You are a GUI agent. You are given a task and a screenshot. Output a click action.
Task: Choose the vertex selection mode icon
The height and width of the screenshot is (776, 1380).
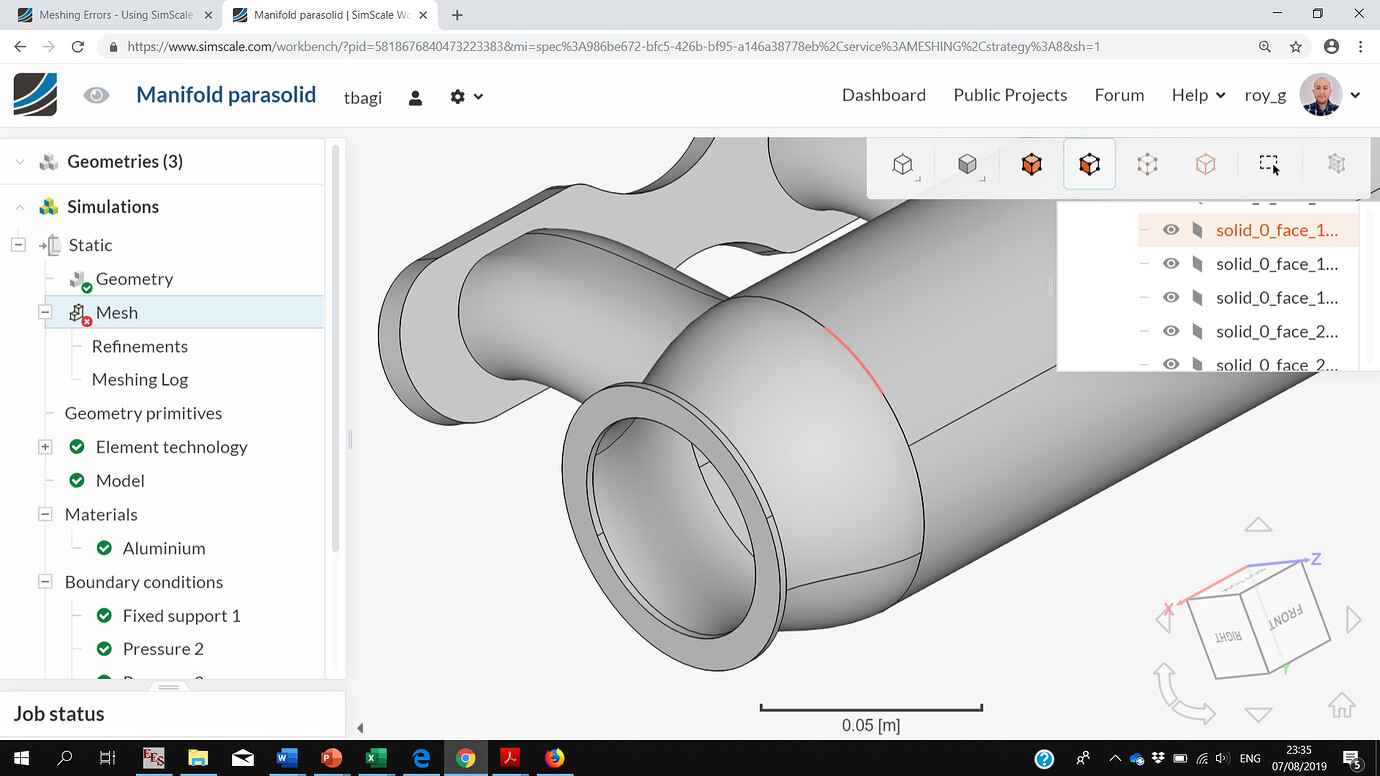1205,163
